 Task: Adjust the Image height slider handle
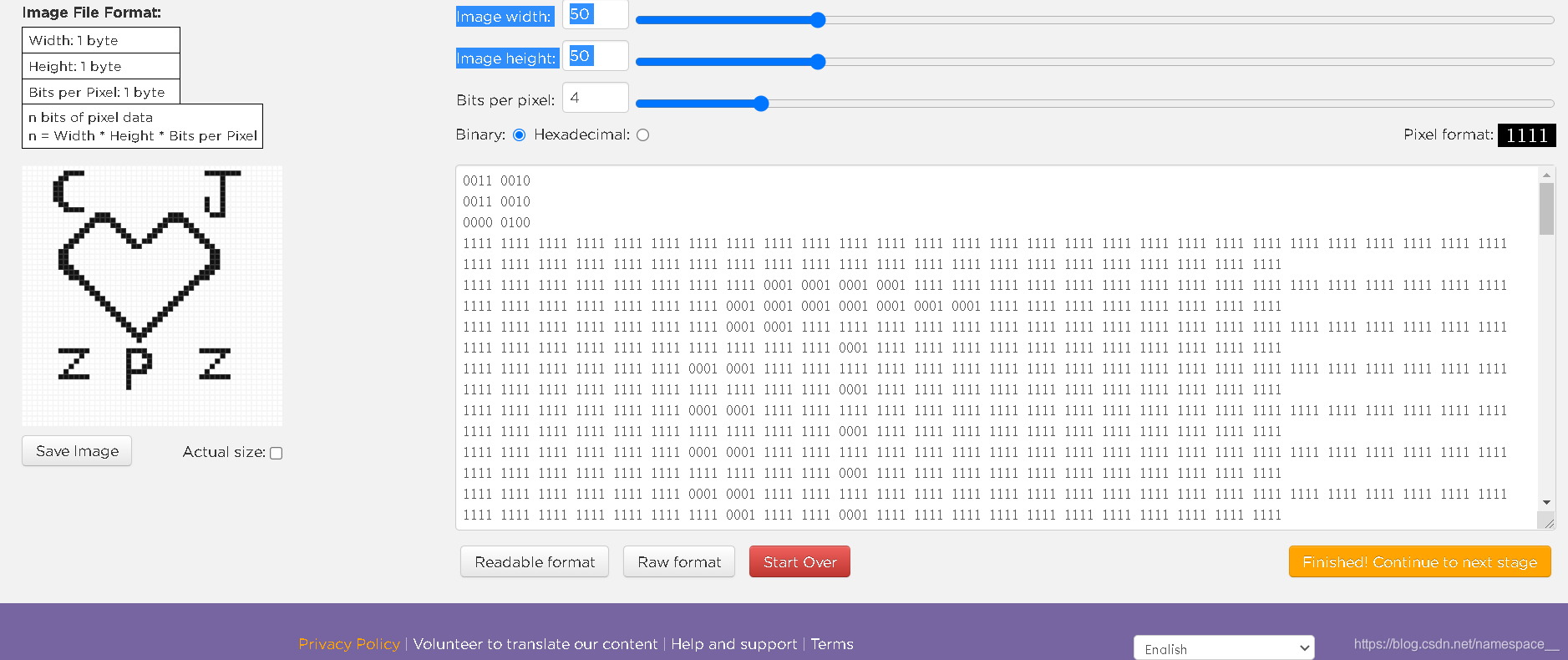click(818, 62)
